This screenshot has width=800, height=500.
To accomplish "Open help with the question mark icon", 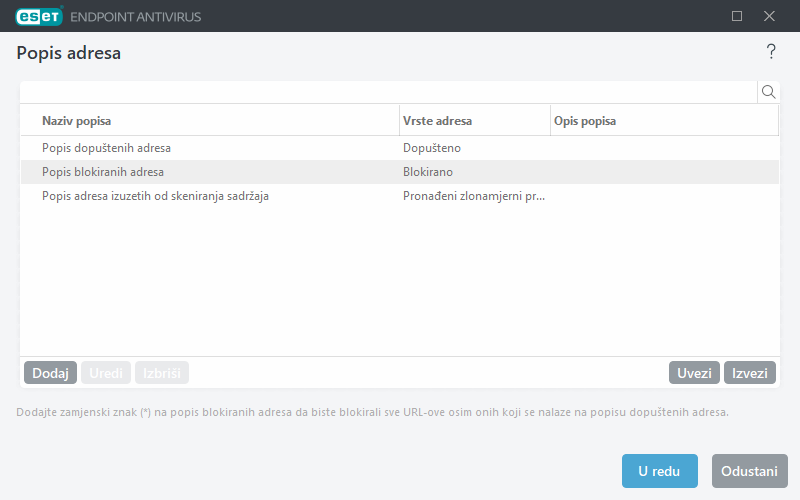I will click(x=770, y=52).
